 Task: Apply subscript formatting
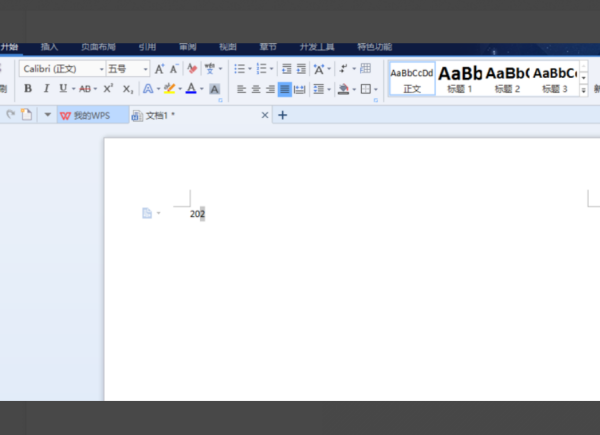point(127,89)
